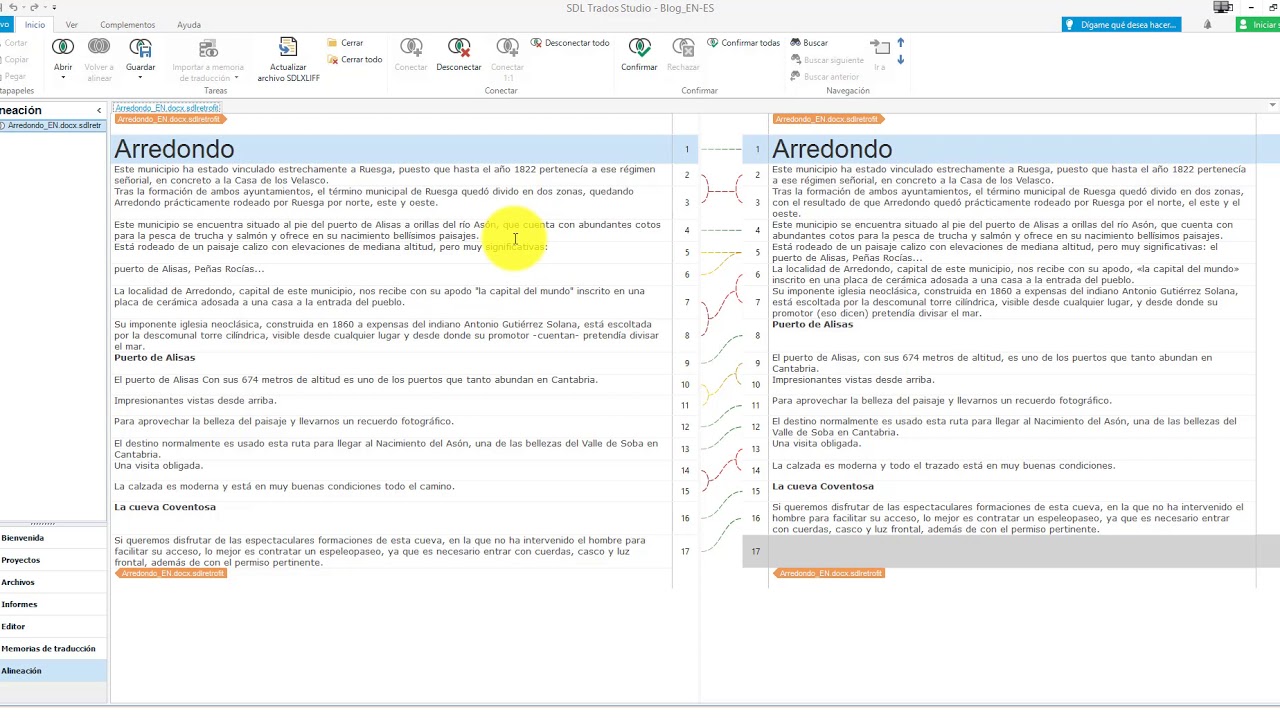
Task: Click Confirmar todas
Action: click(x=743, y=43)
